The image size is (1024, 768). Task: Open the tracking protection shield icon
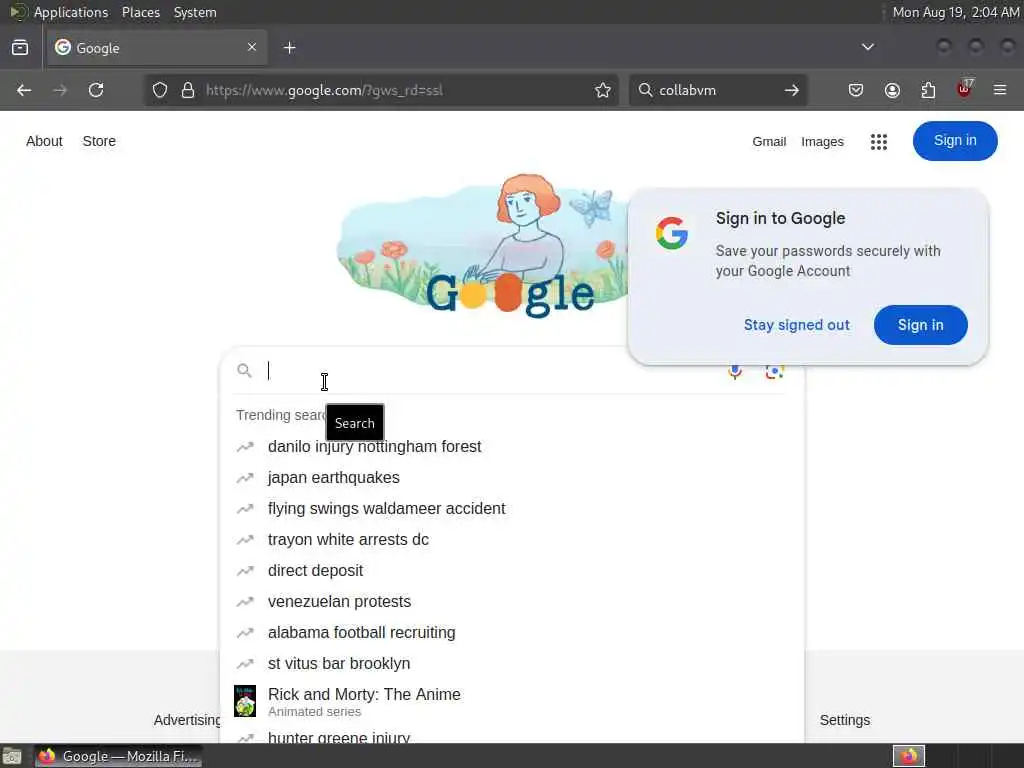[x=159, y=90]
